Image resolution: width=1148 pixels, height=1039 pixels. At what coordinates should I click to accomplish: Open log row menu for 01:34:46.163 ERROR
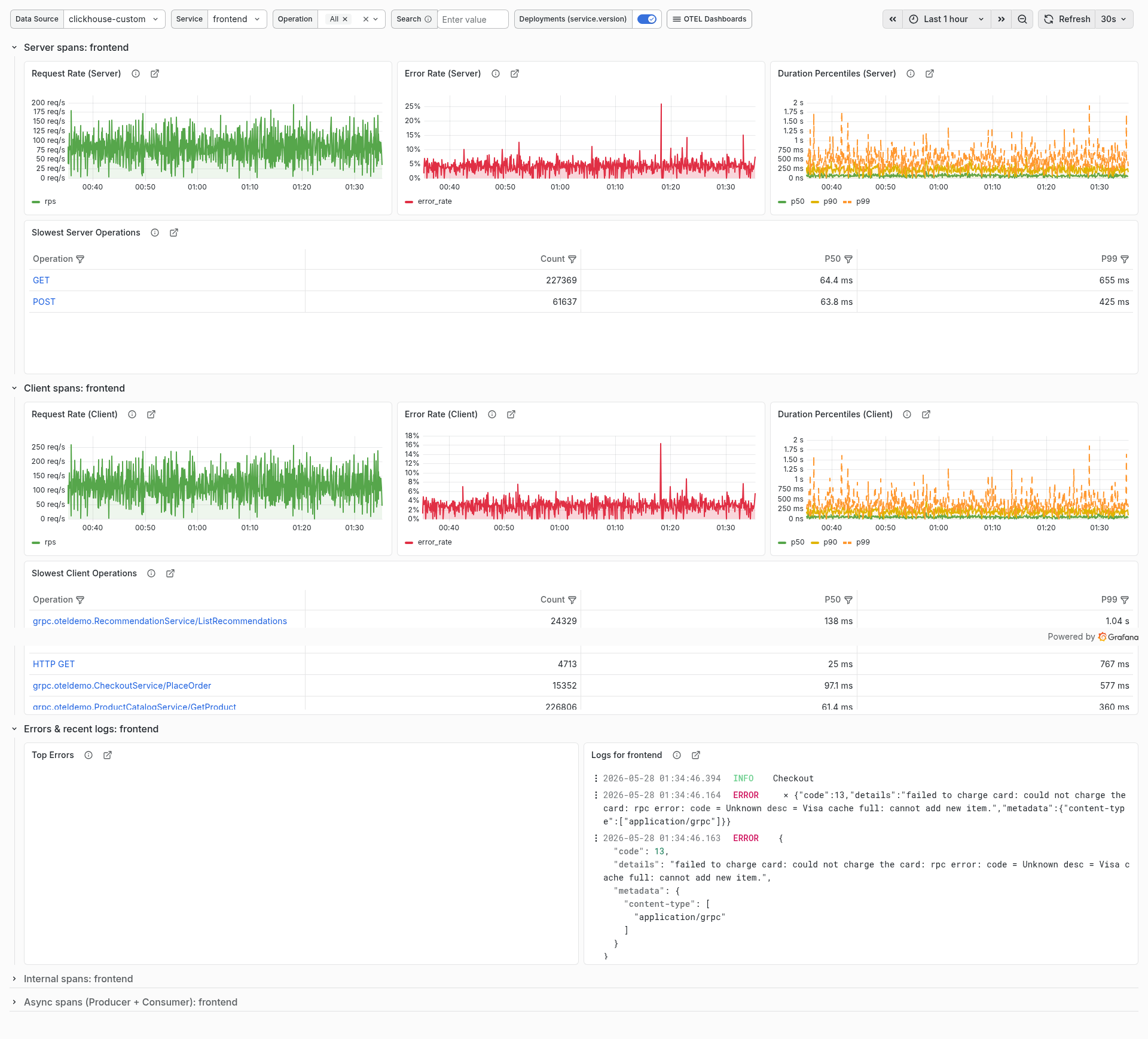point(596,838)
